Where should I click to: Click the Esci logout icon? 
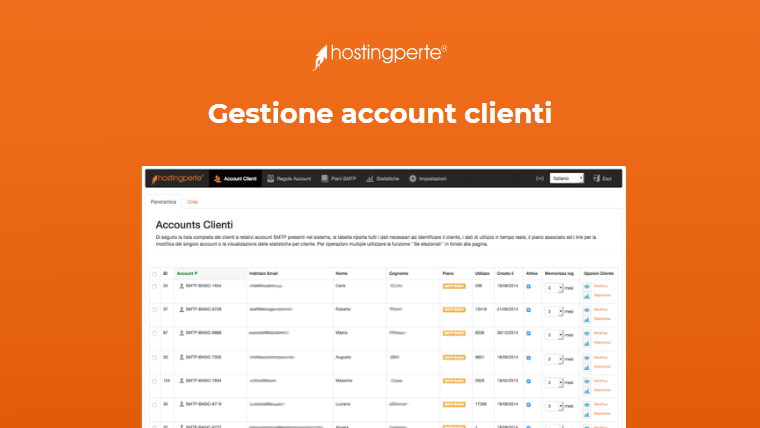[595, 178]
